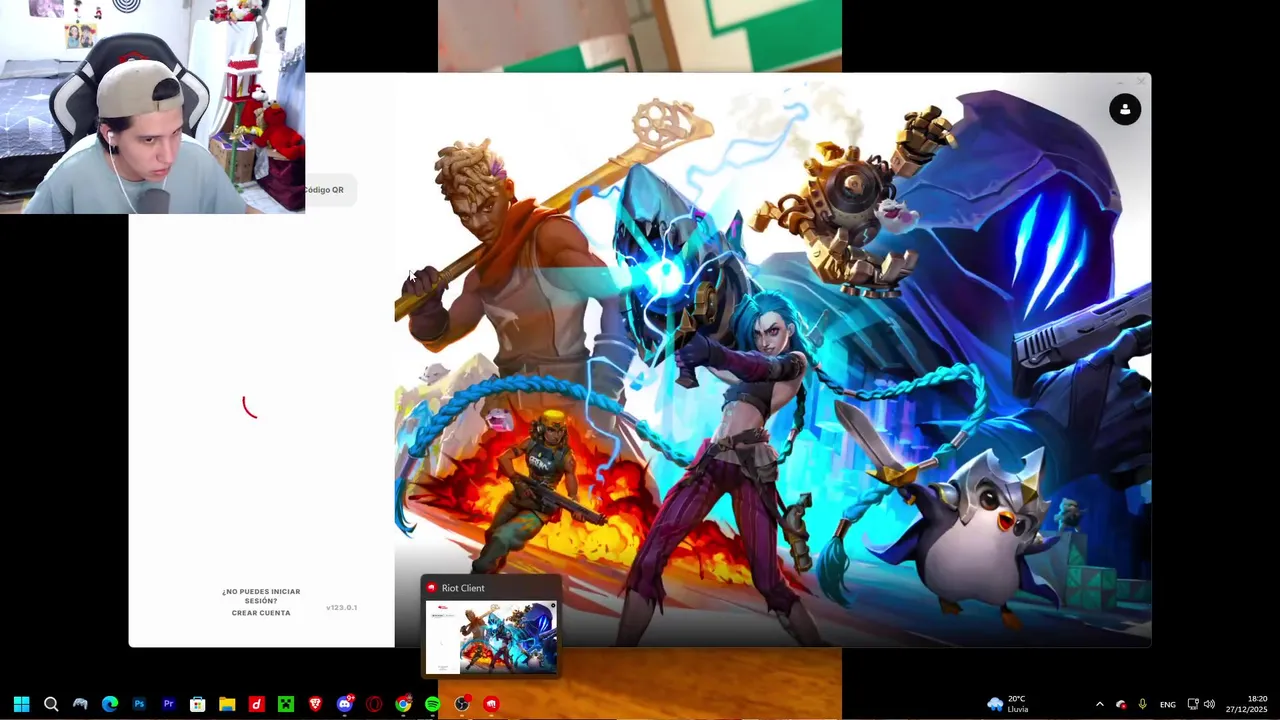Open Google Chrome from the taskbar
Viewport: 1280px width, 720px height.
tap(403, 704)
